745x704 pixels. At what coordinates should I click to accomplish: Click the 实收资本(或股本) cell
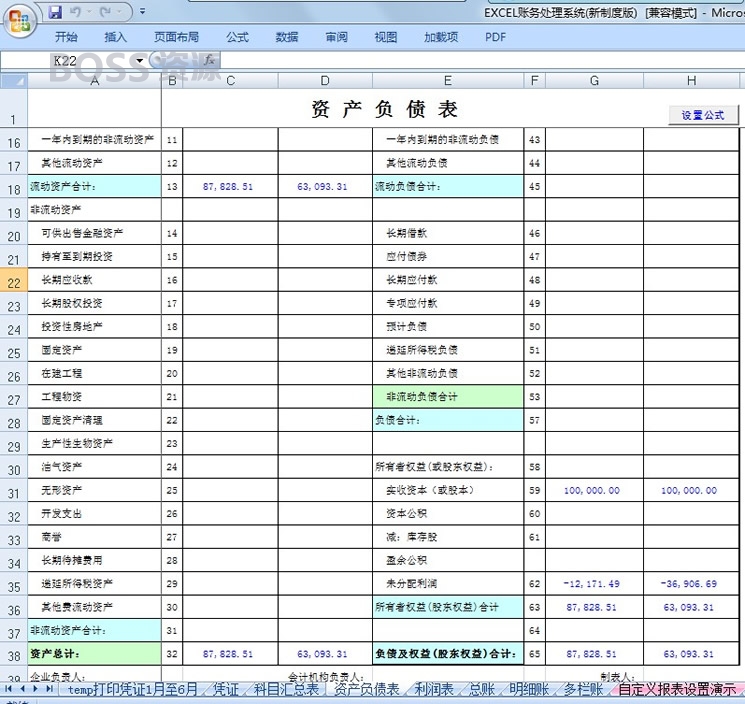[x=448, y=490]
